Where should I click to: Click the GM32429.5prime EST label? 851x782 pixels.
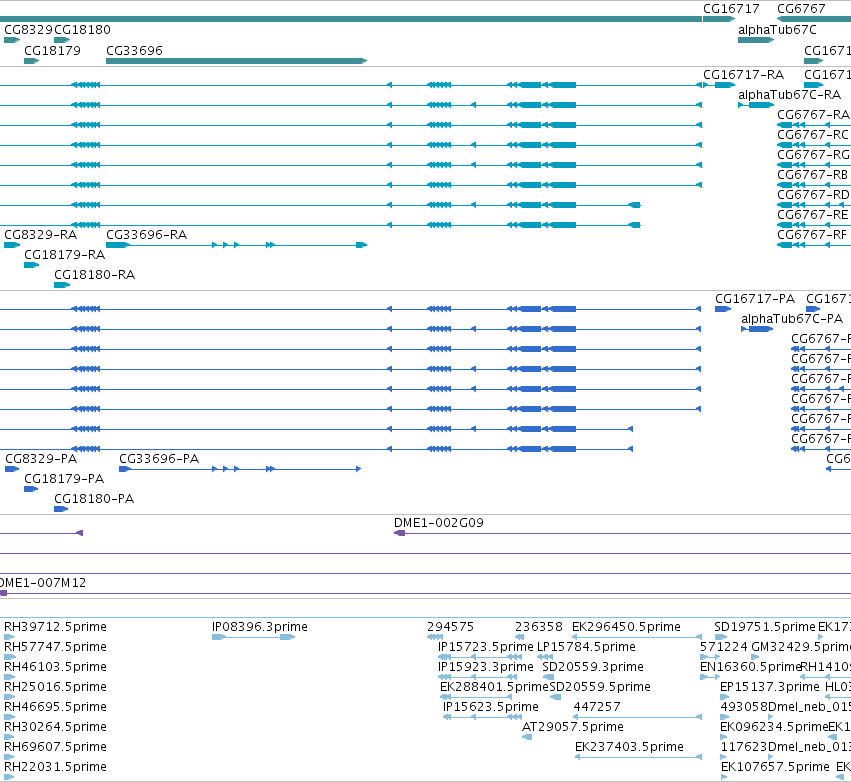click(x=801, y=647)
